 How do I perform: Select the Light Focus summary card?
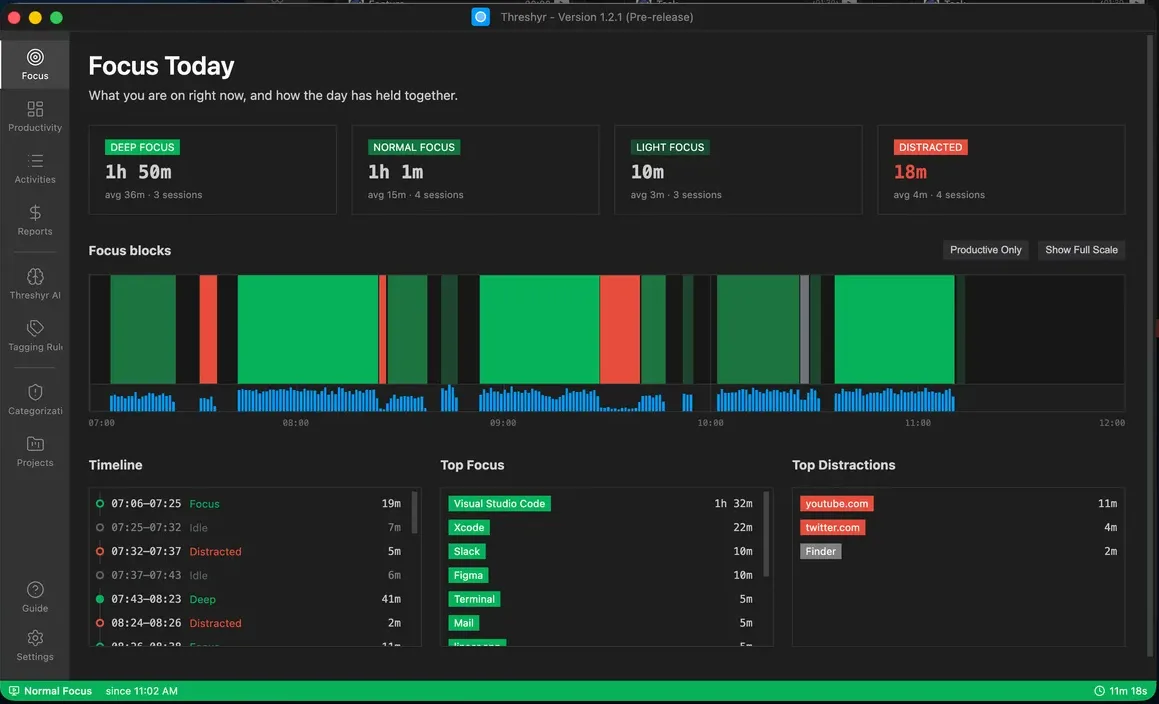[738, 170]
